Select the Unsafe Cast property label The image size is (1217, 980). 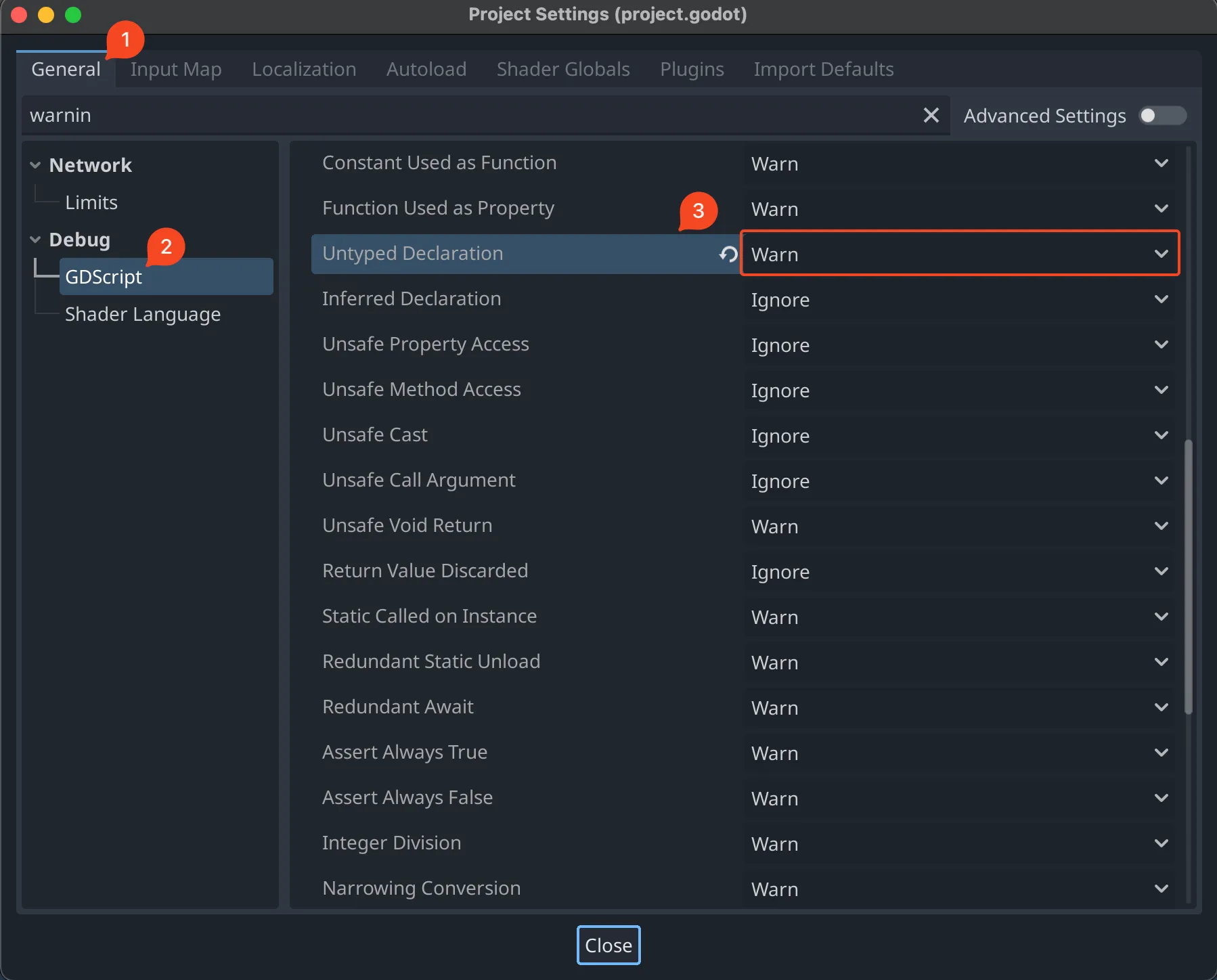pyautogui.click(x=375, y=435)
